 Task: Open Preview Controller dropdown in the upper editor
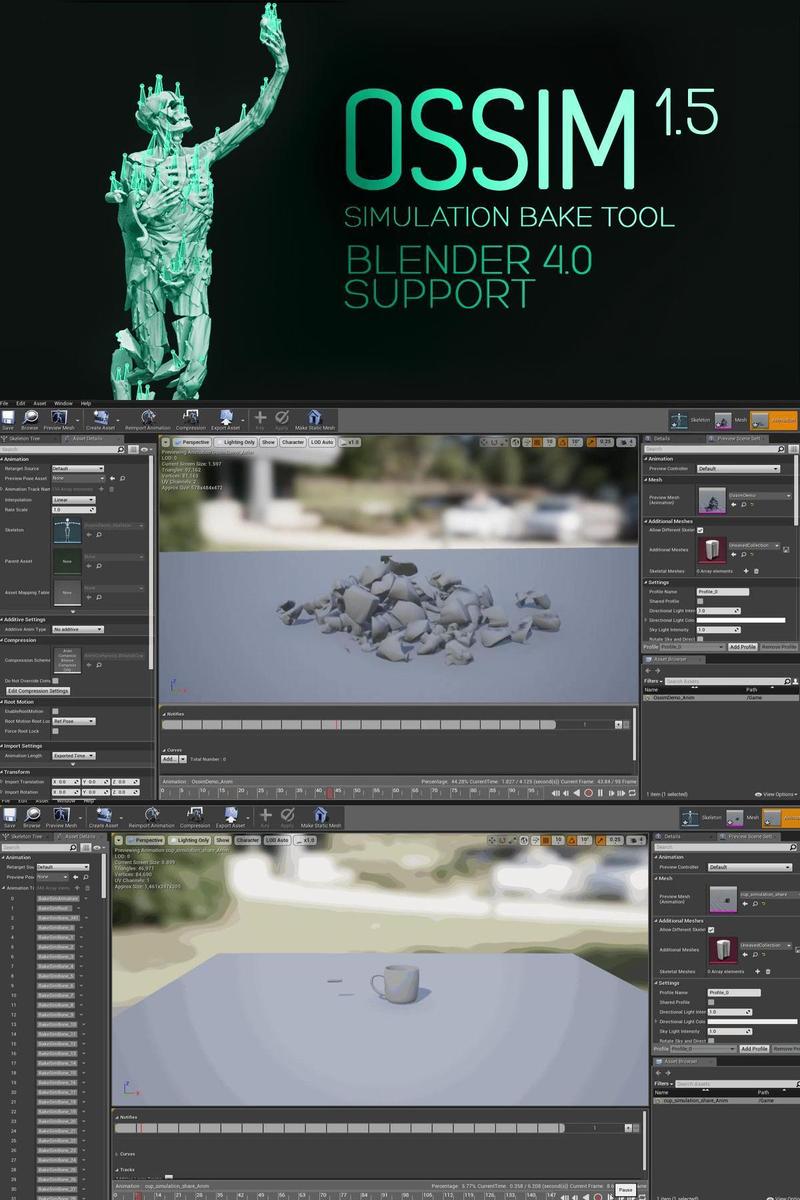coord(738,469)
